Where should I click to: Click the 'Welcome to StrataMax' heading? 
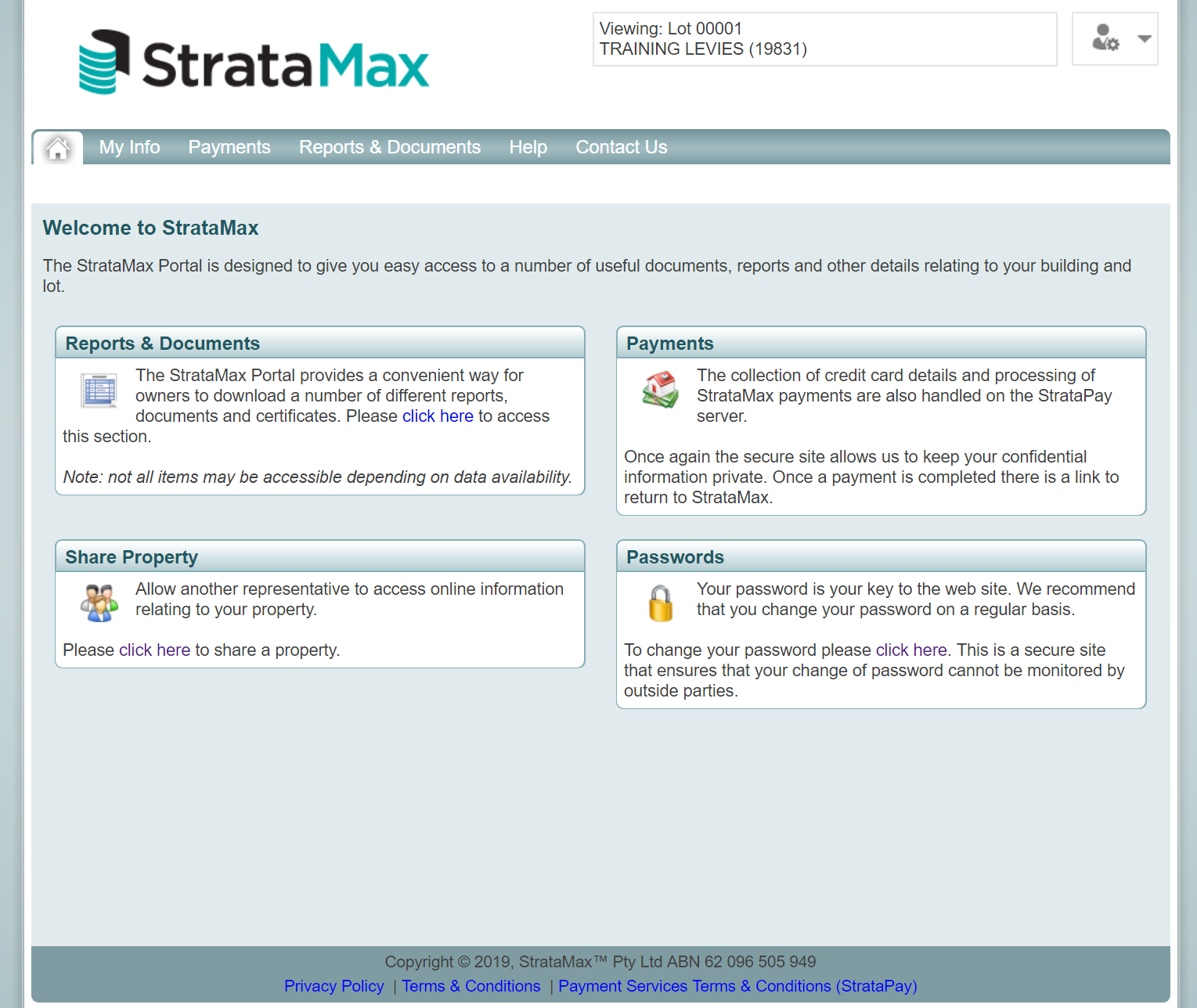coord(150,228)
